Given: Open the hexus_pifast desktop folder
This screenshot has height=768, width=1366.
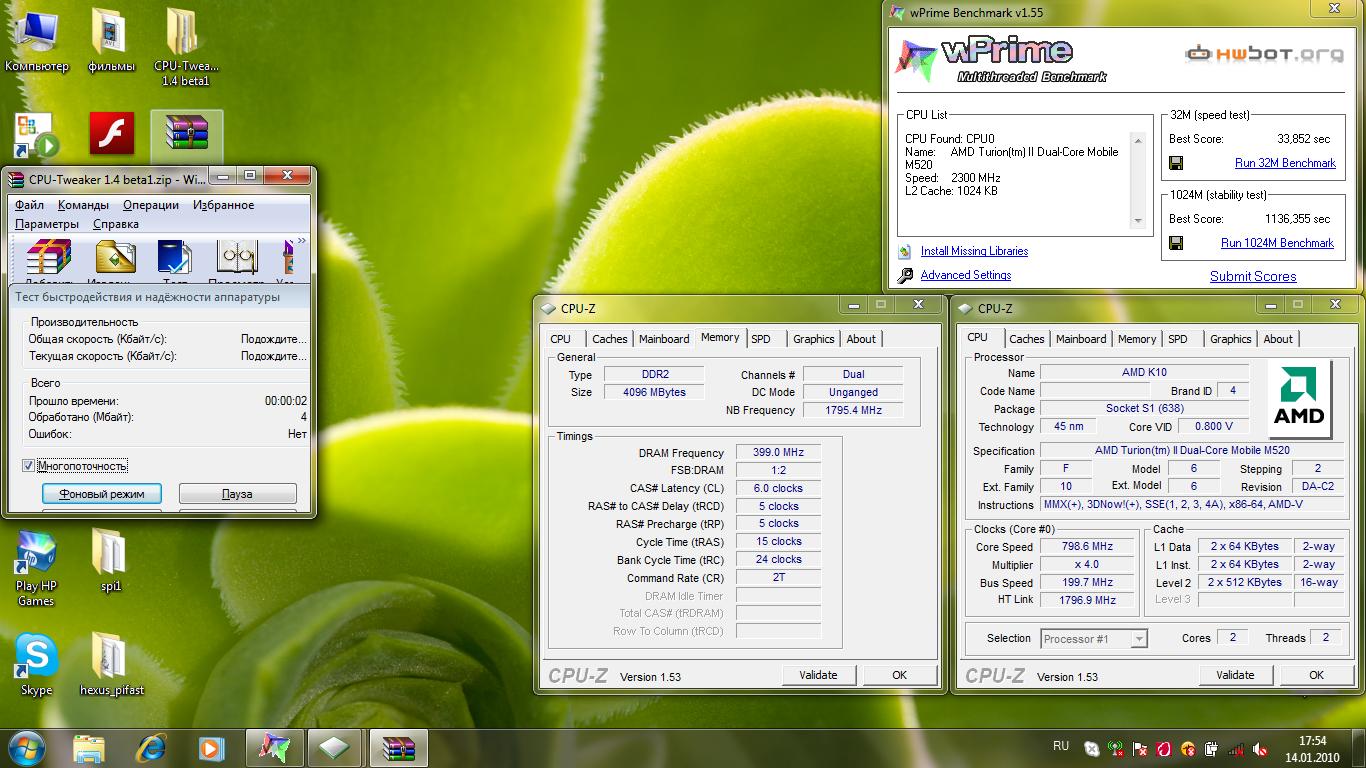Looking at the screenshot, I should [111, 664].
